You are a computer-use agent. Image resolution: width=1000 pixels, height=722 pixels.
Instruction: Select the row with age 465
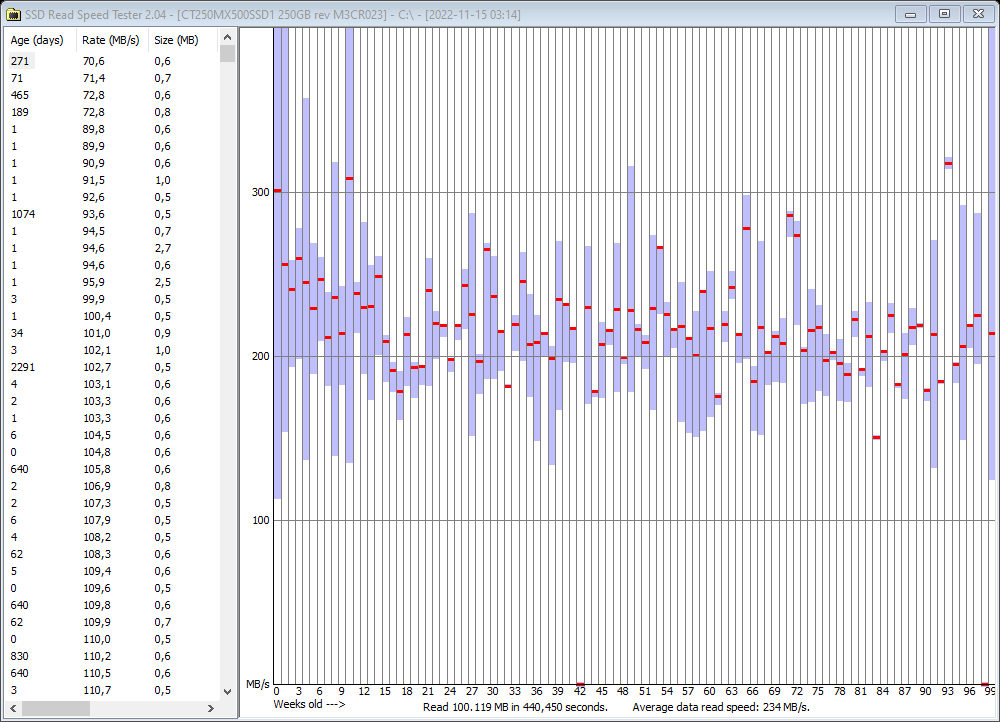tap(112, 95)
